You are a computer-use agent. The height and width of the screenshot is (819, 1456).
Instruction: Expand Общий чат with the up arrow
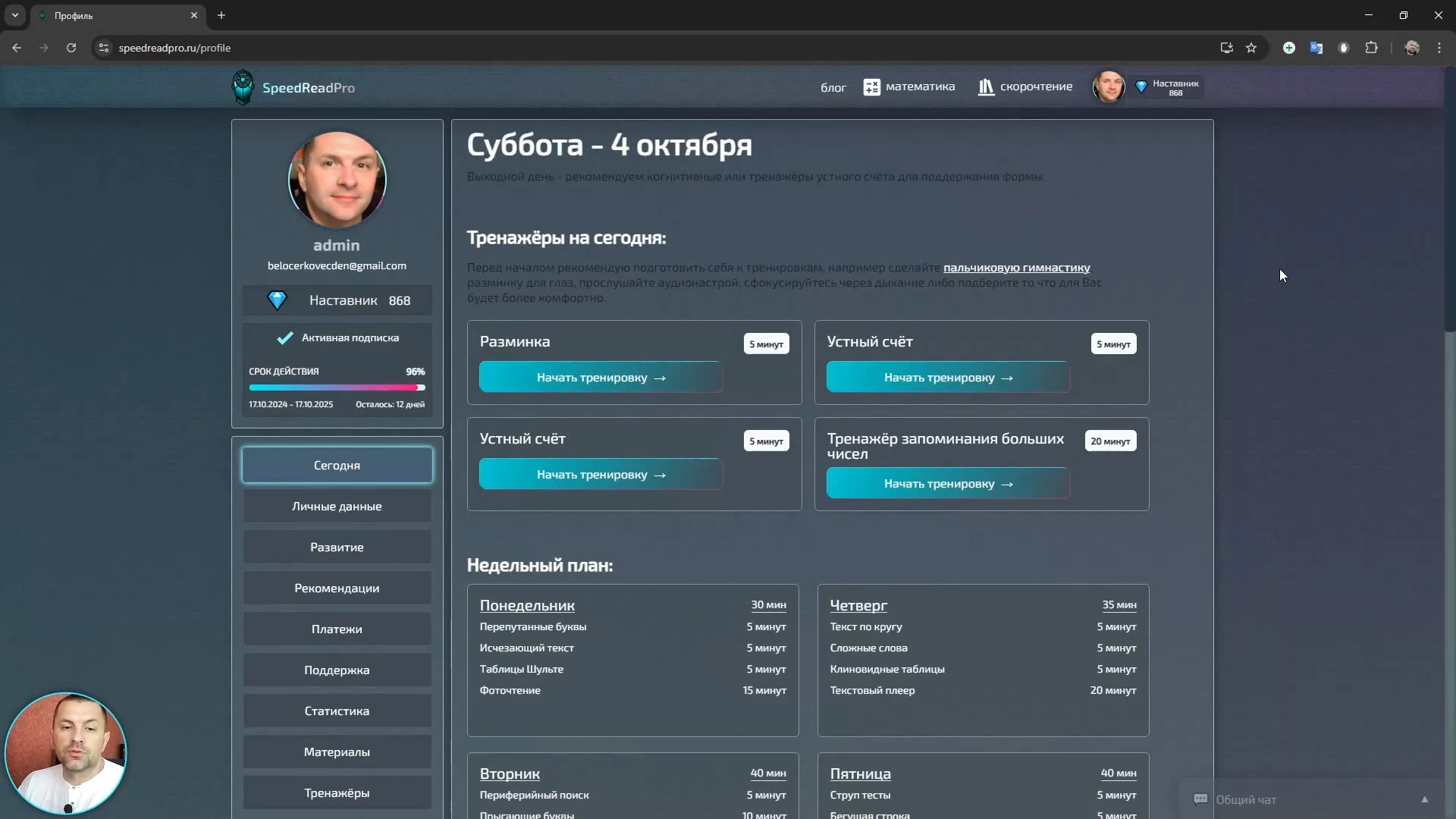coord(1424,799)
